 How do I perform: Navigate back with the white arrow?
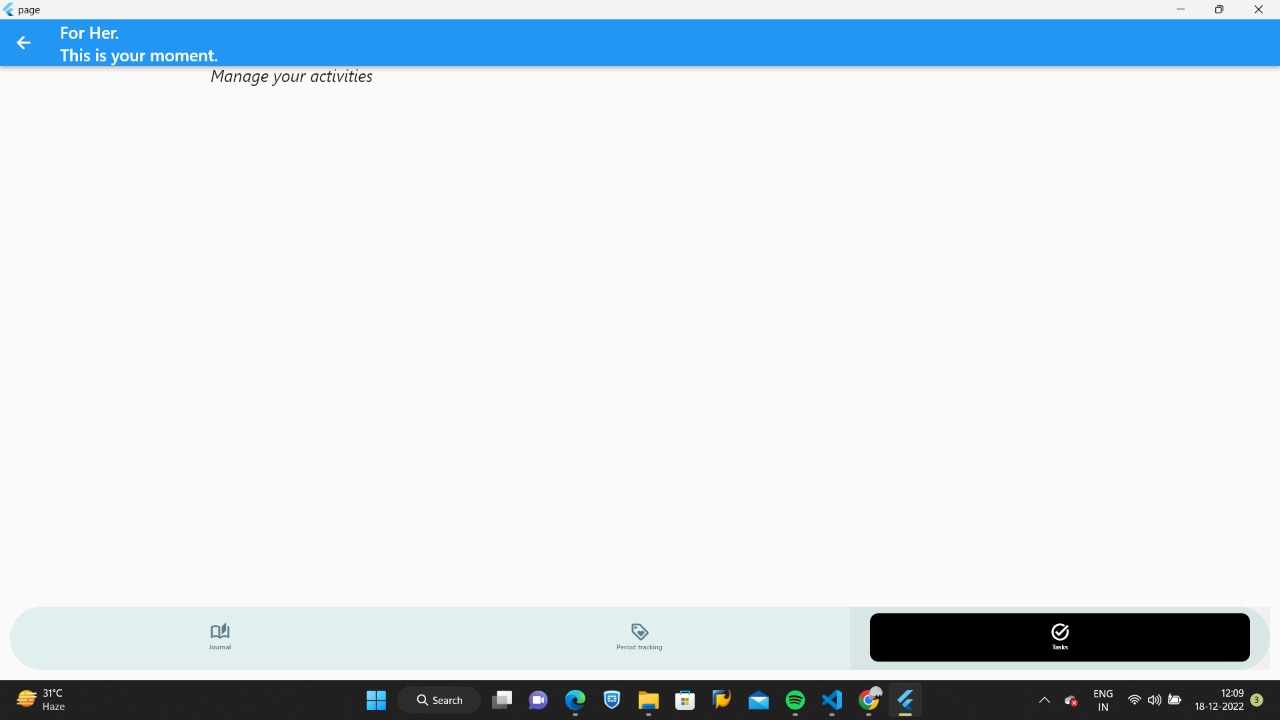pyautogui.click(x=23, y=42)
